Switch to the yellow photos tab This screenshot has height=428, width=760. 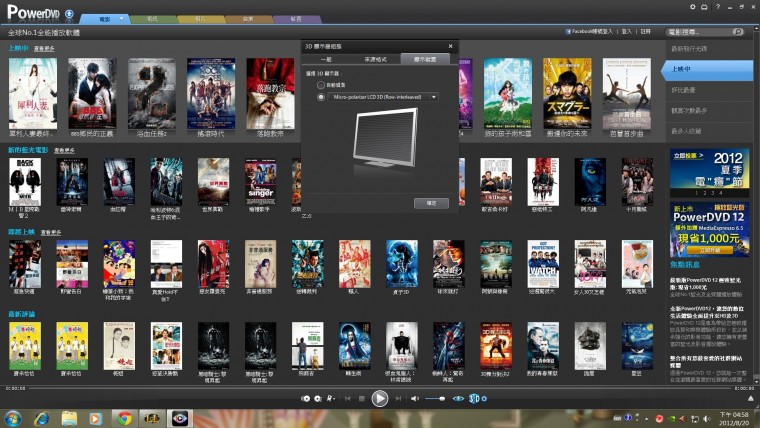(200, 19)
